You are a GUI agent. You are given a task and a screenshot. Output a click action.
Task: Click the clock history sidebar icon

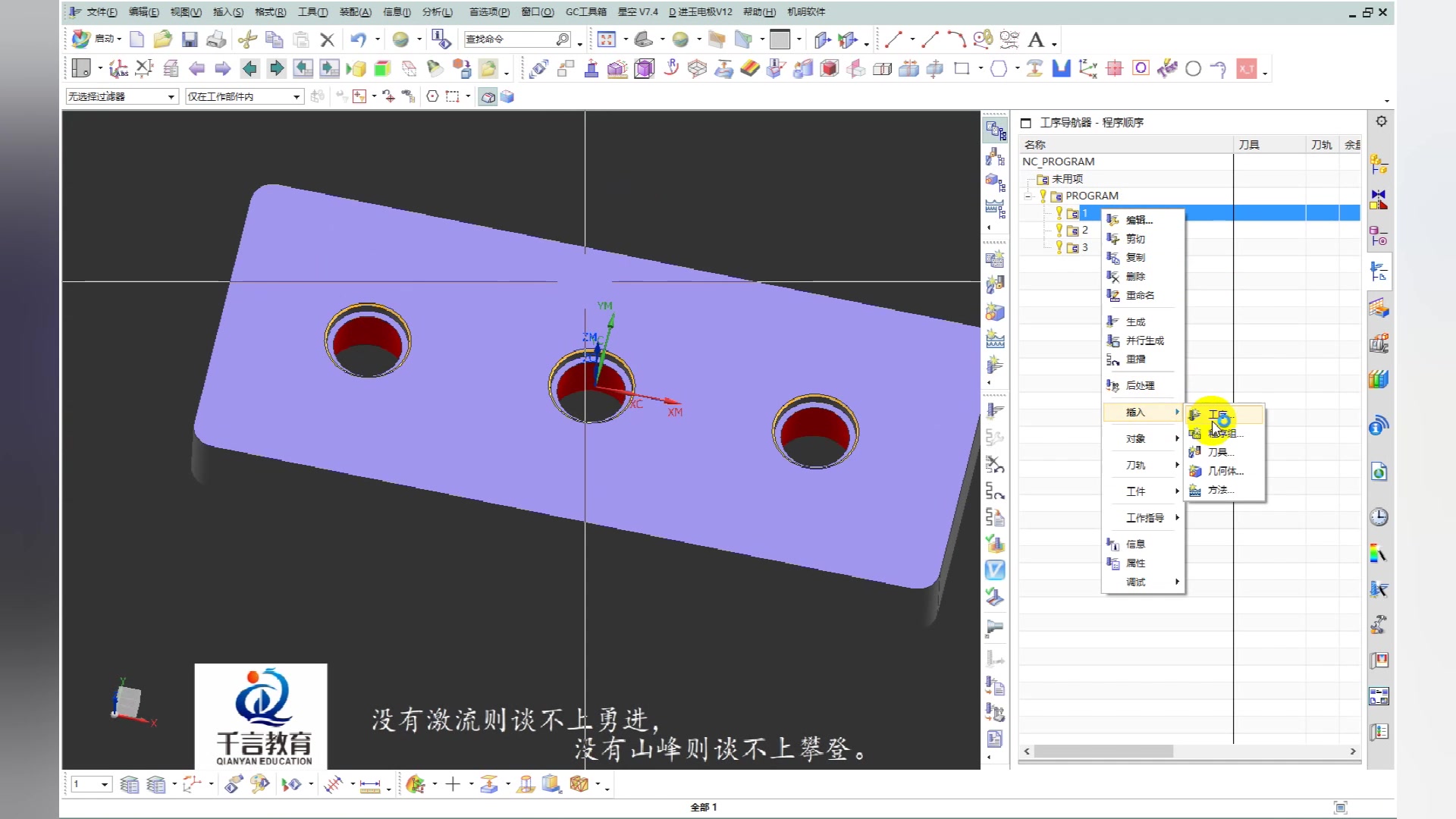(1379, 517)
